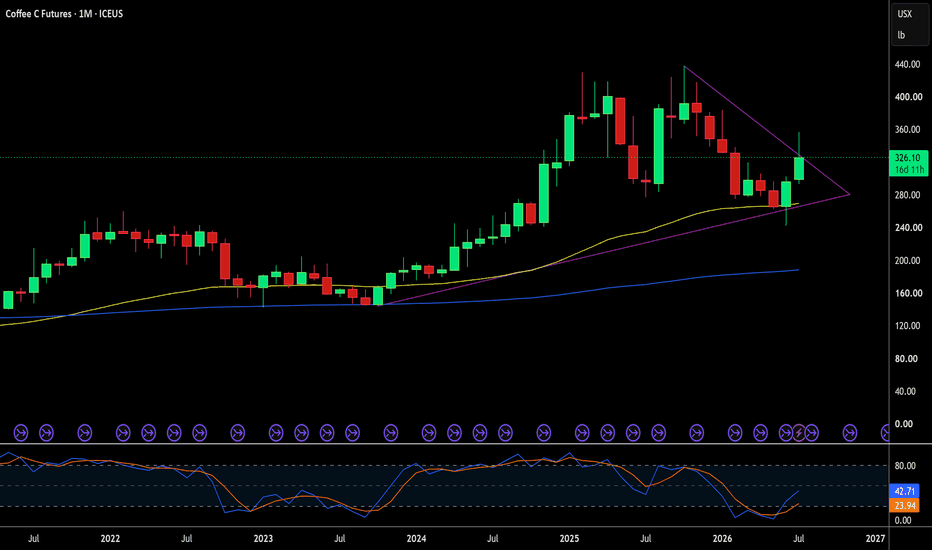932x550 pixels.
Task: Click the 2027 label on time axis
Action: point(876,539)
